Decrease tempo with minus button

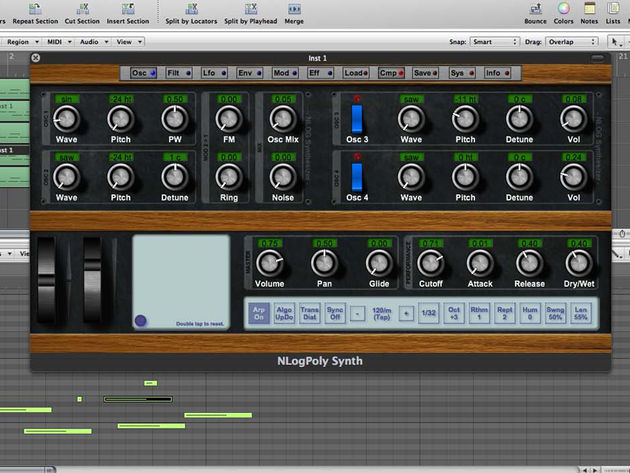coord(357,313)
